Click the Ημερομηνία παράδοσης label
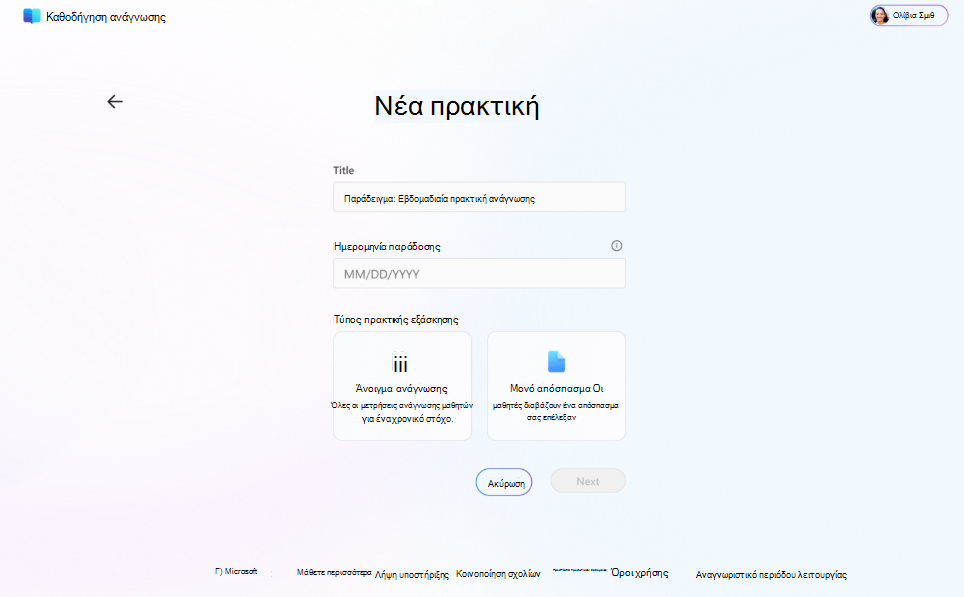 tap(387, 247)
